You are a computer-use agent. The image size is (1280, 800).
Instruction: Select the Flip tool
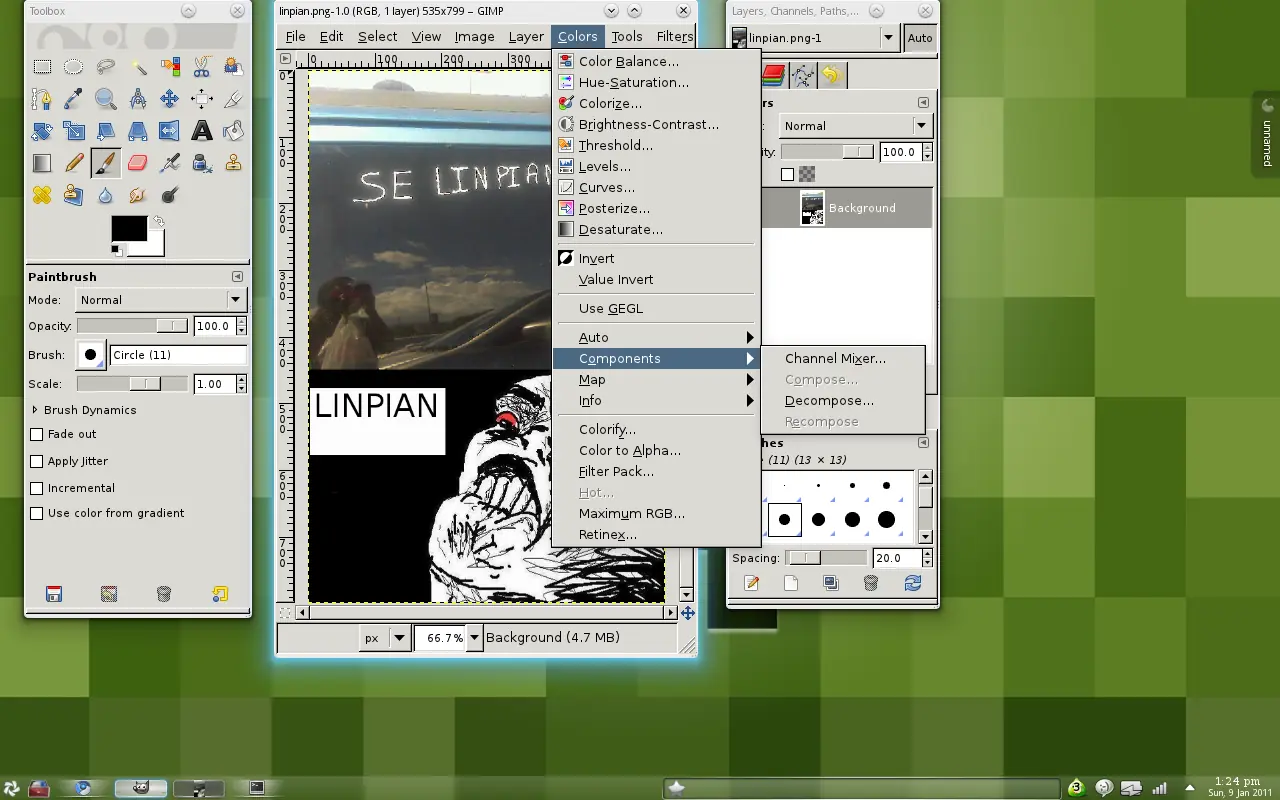(x=170, y=131)
